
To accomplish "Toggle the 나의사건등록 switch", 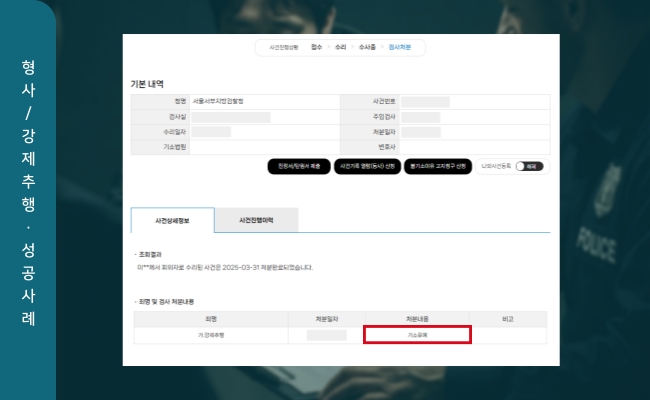I will (x=526, y=167).
